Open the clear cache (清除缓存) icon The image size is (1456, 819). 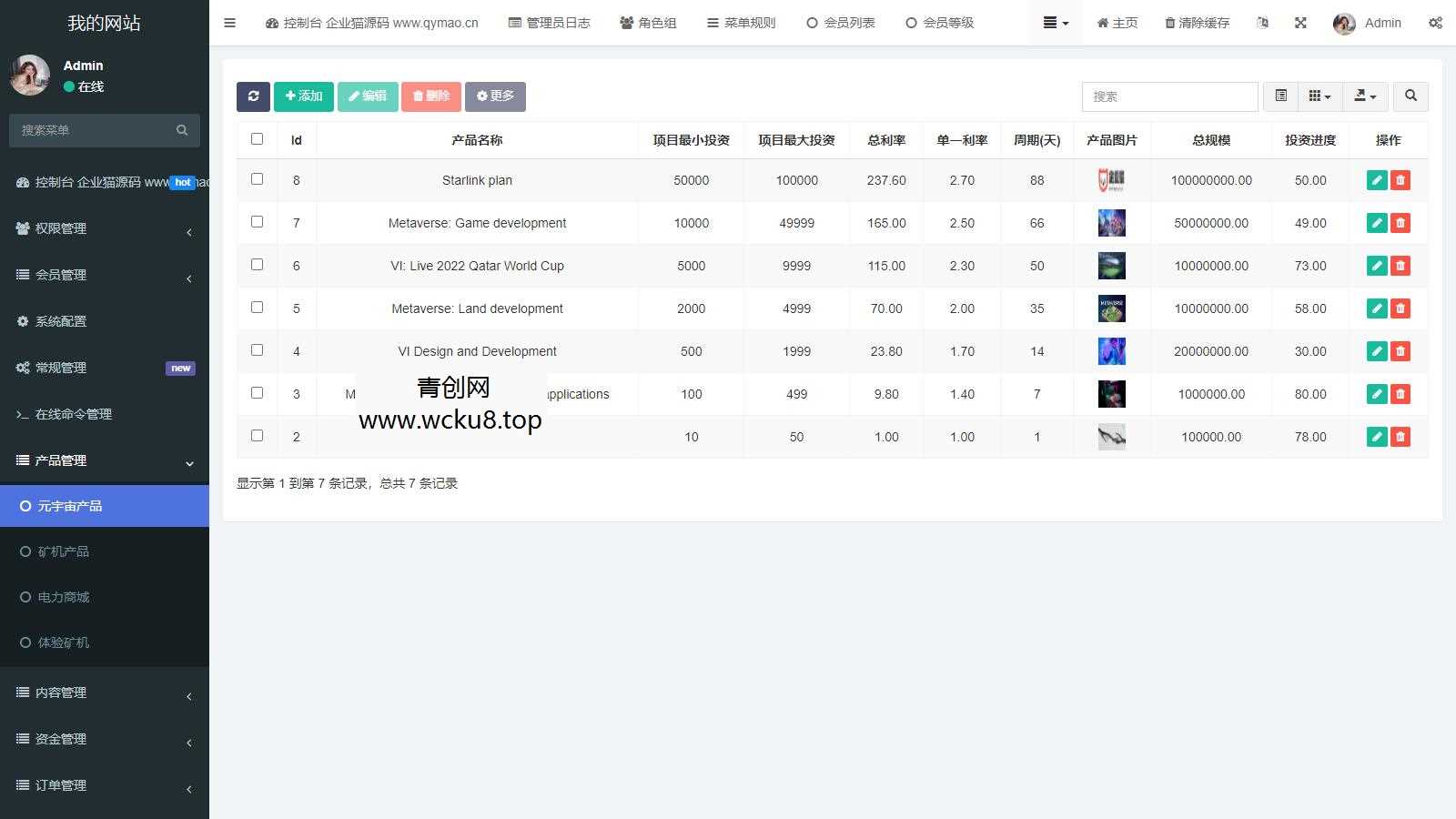pyautogui.click(x=1196, y=23)
